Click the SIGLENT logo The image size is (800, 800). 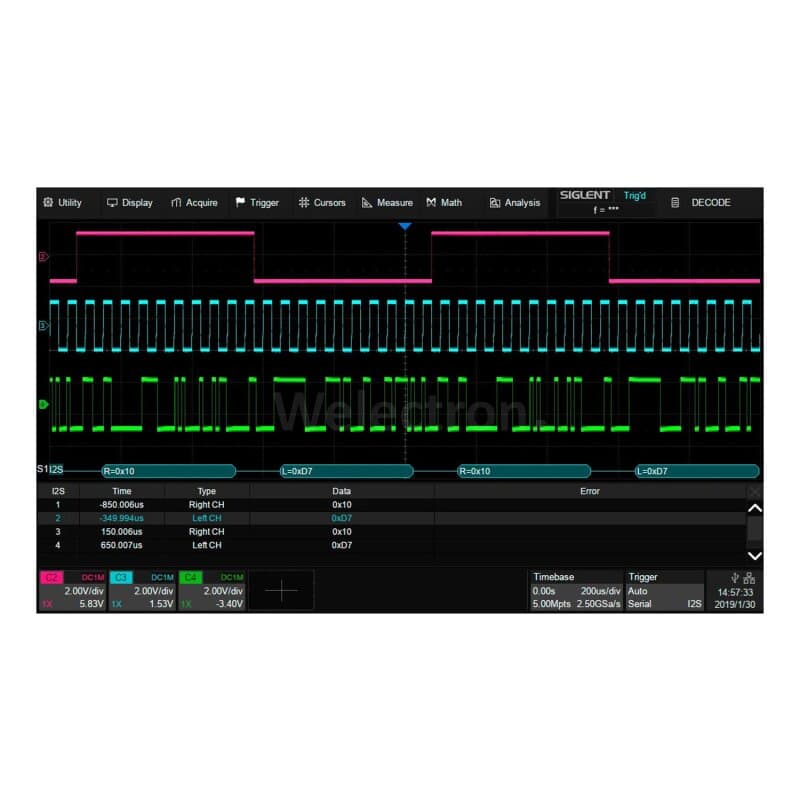click(585, 195)
